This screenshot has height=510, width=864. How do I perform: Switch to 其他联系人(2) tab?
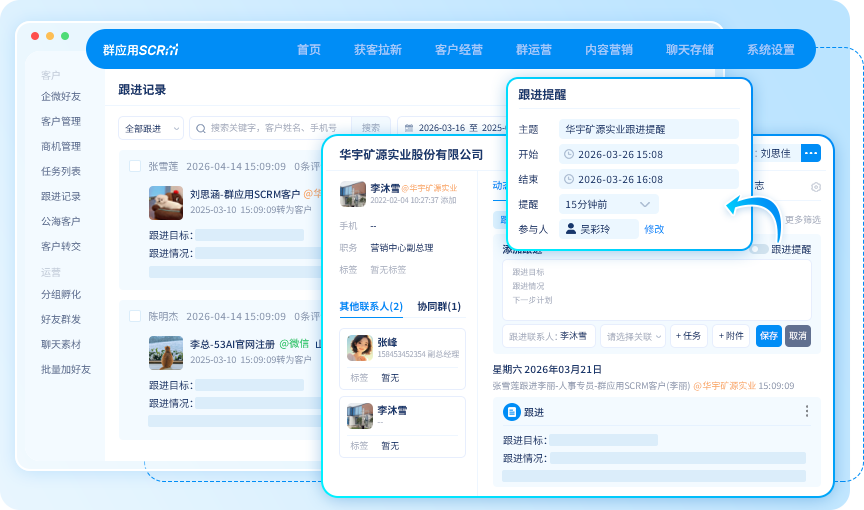coord(371,306)
